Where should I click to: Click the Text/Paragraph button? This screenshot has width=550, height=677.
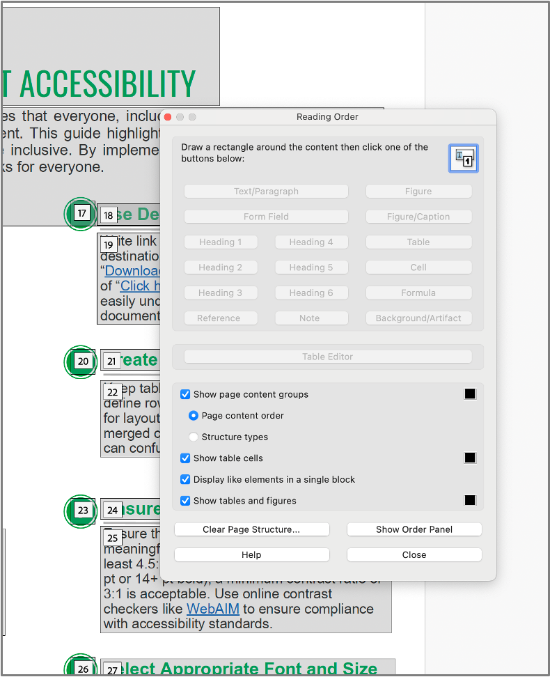point(266,191)
